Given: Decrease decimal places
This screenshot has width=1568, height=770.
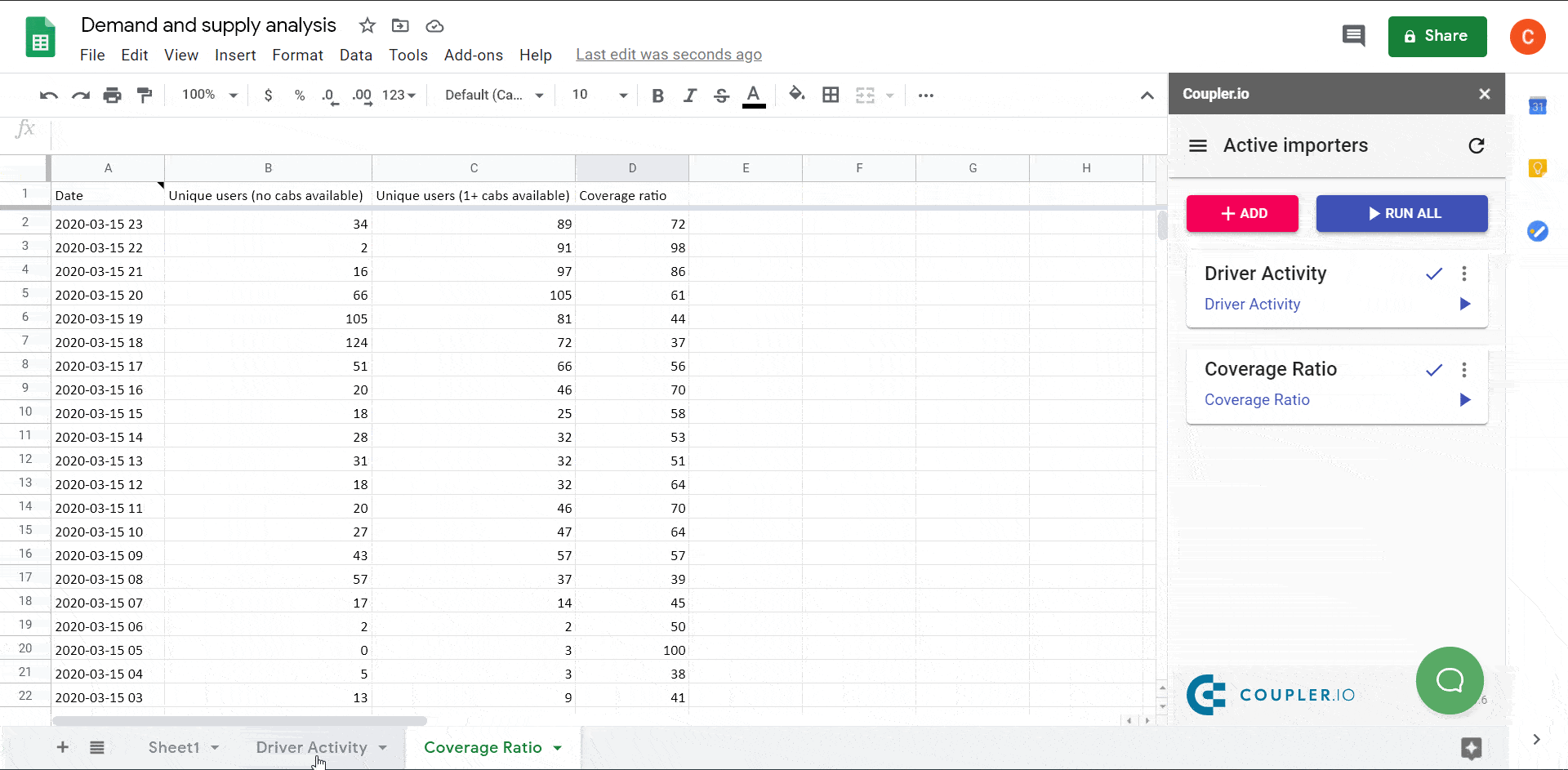Looking at the screenshot, I should (x=329, y=95).
